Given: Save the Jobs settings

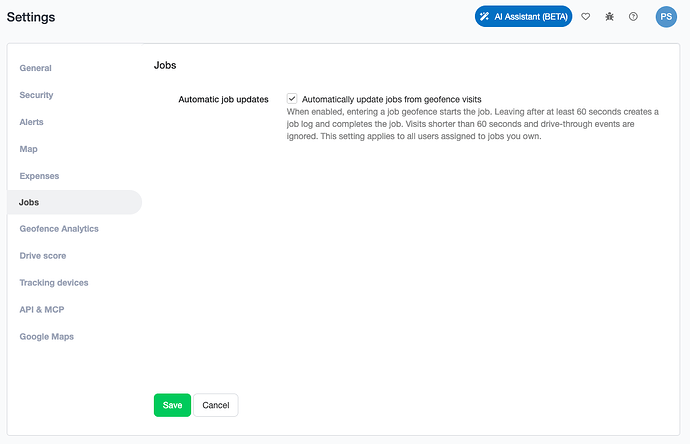Looking at the screenshot, I should [172, 405].
